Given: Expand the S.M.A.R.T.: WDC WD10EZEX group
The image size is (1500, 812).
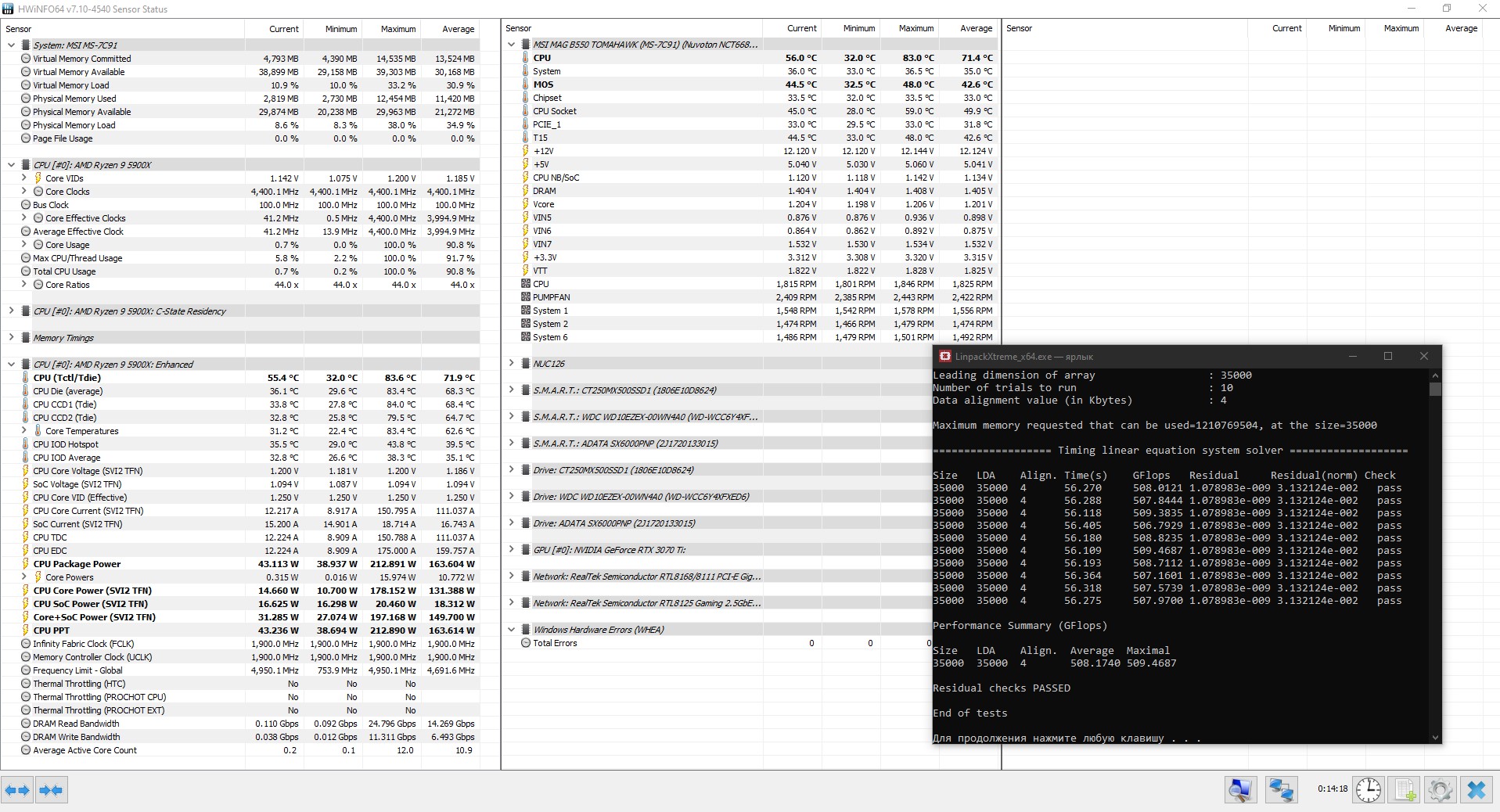Looking at the screenshot, I should coord(511,417).
